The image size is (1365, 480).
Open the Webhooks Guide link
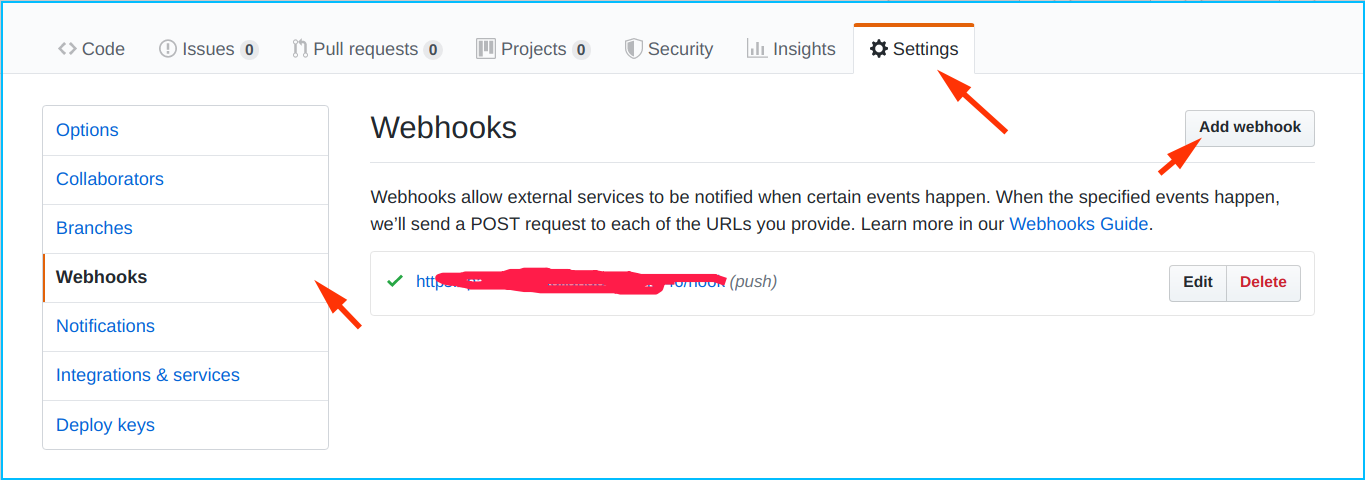click(x=1078, y=224)
